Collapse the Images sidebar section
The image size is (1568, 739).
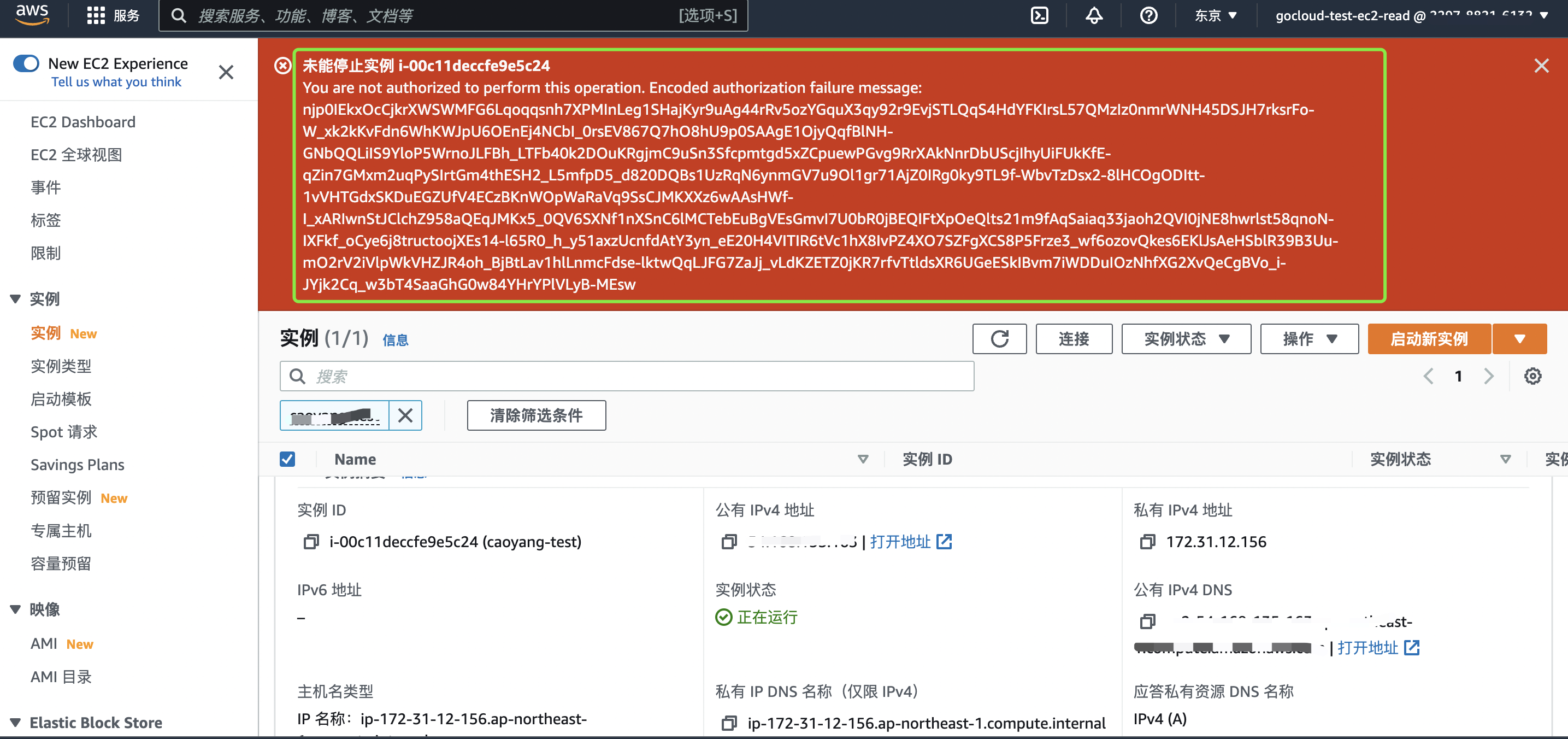[x=16, y=609]
